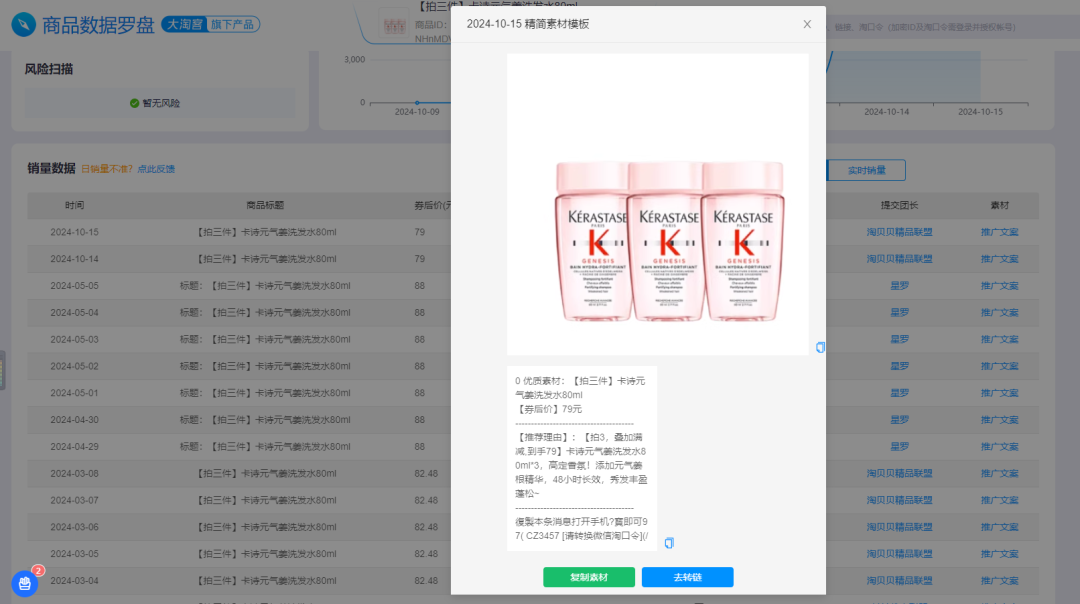Open 推广文案 for the 2024-05-05 row
The height and width of the screenshot is (604, 1080).
[999, 286]
